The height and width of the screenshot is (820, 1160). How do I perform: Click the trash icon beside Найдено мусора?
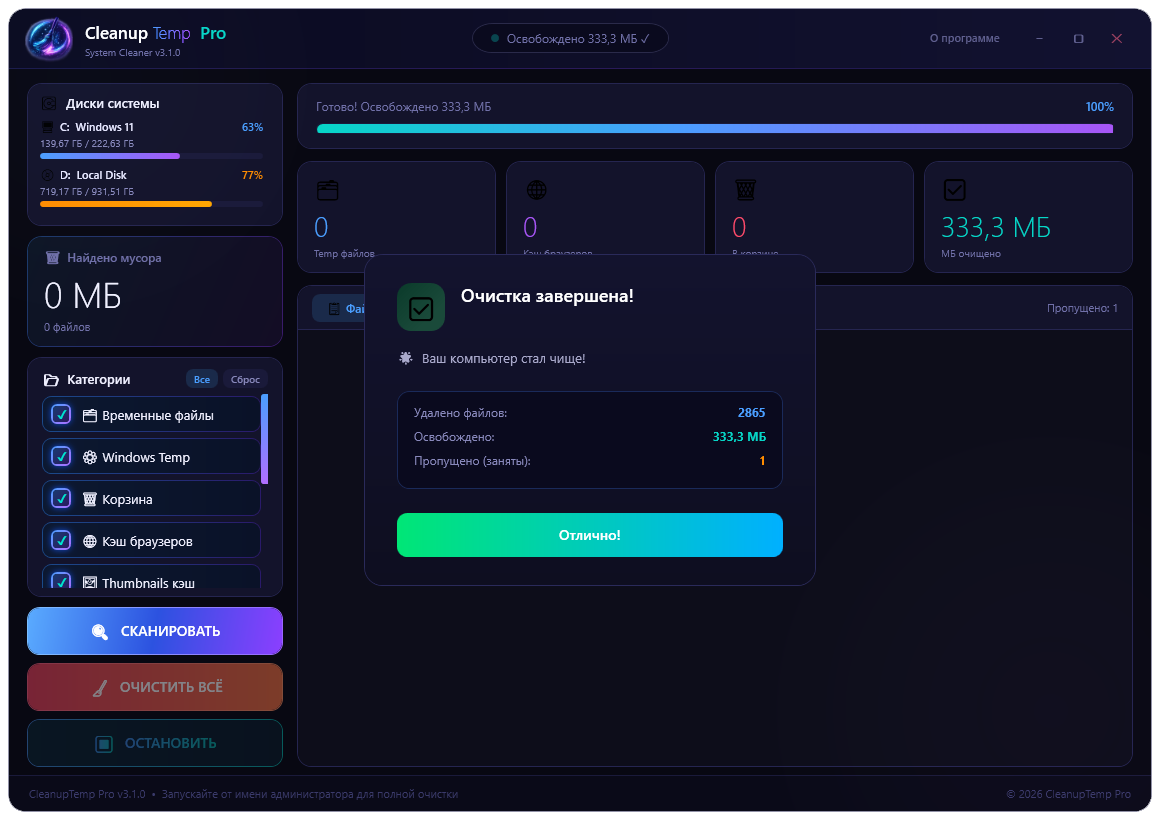pyautogui.click(x=53, y=258)
